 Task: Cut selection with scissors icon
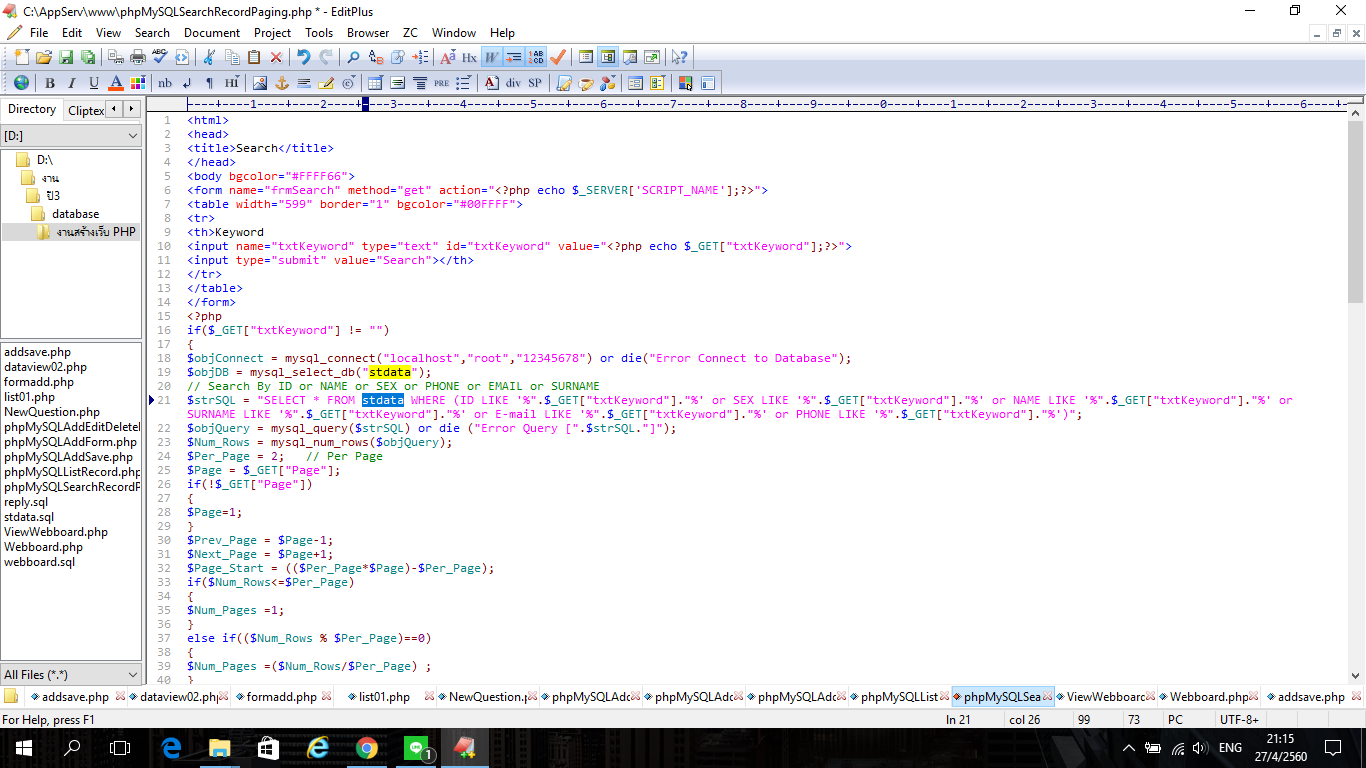tap(208, 57)
